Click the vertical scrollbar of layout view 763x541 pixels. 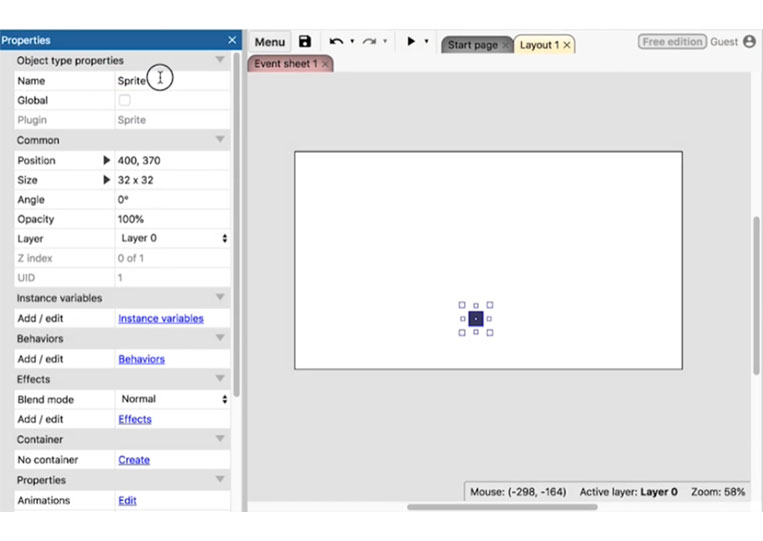click(x=756, y=295)
